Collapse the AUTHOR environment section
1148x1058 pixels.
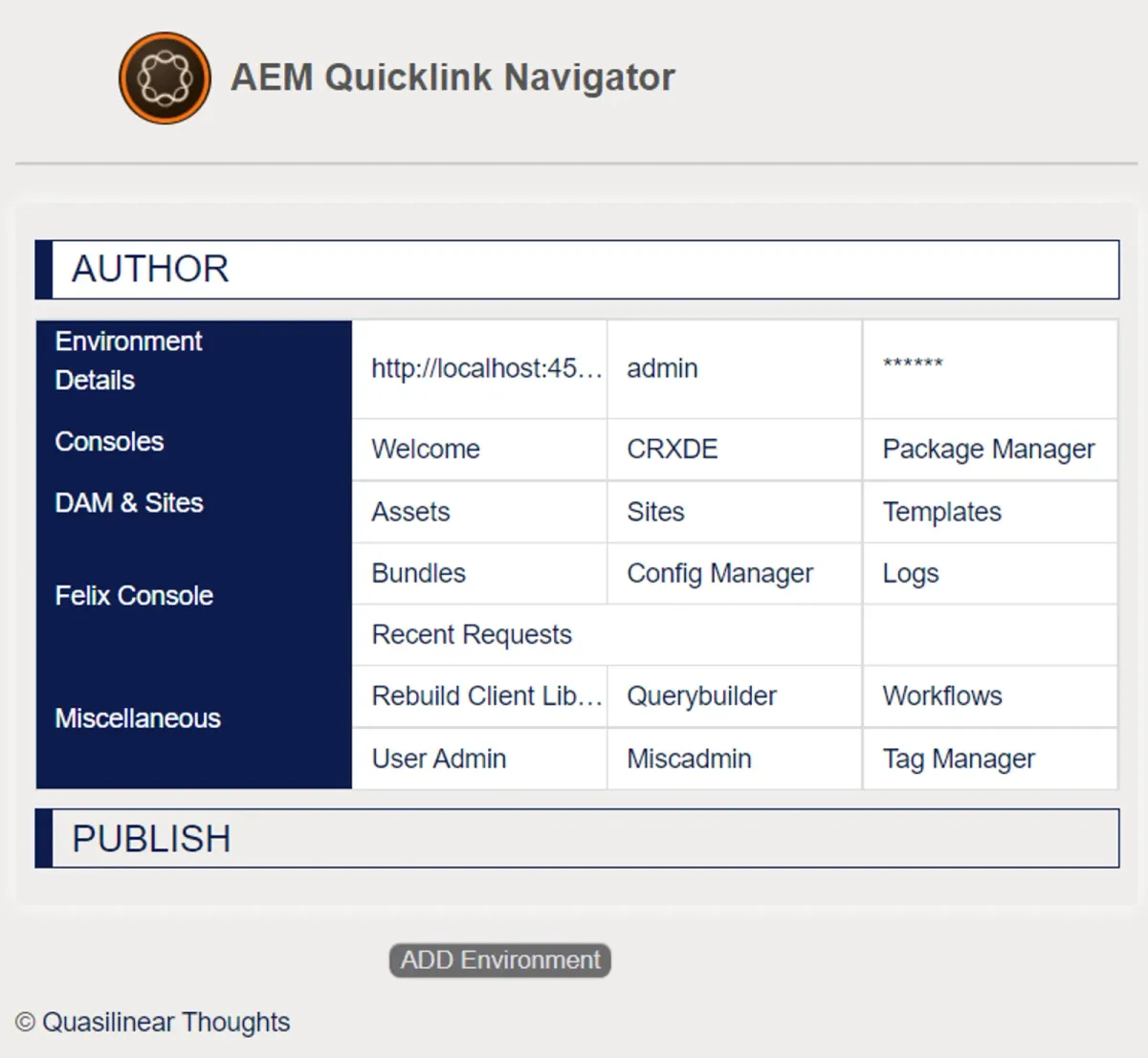pyautogui.click(x=577, y=270)
